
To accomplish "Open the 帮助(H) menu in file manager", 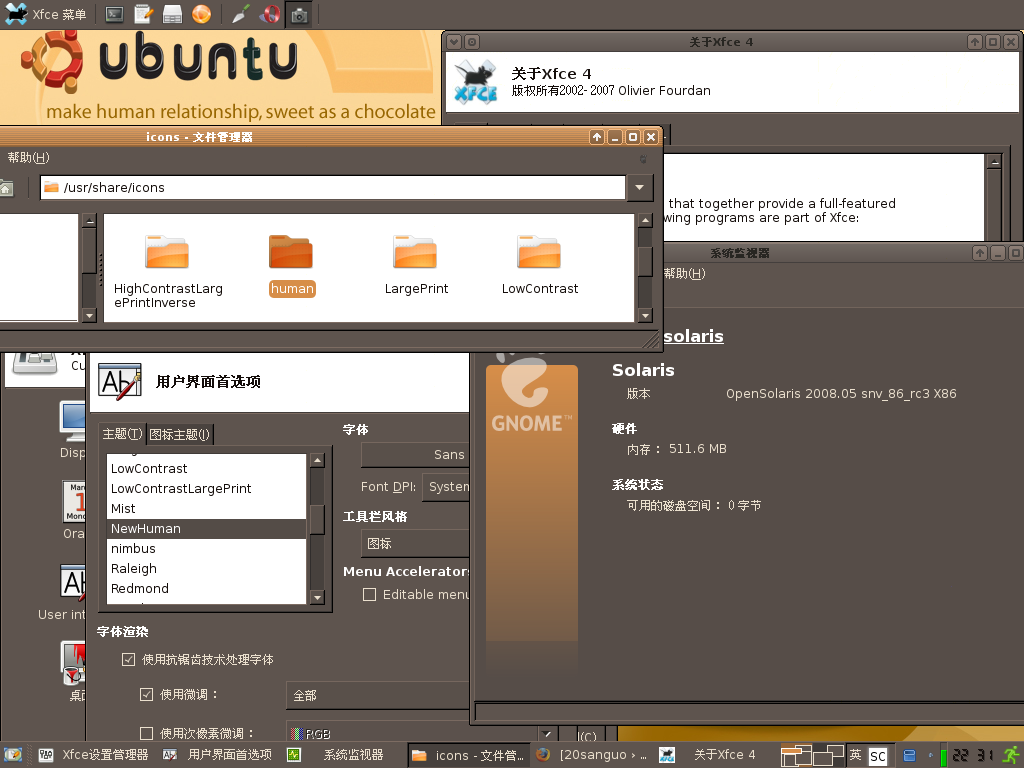I will click(28, 157).
